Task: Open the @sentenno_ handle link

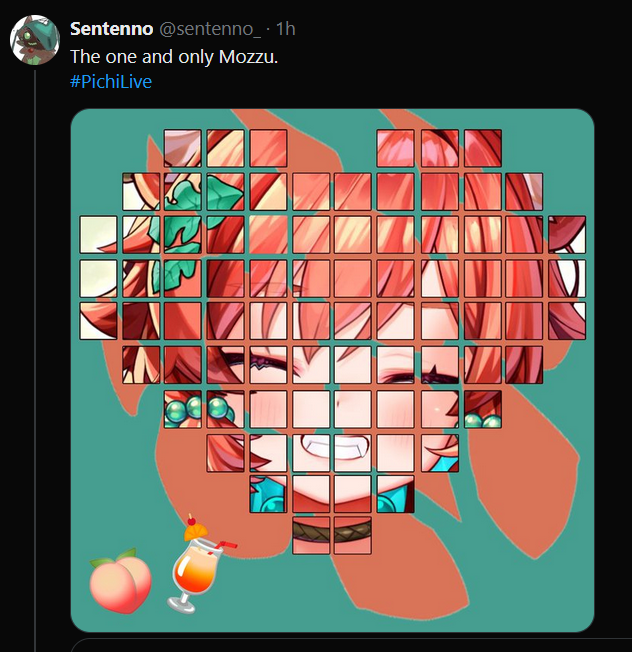Action: click(x=210, y=29)
